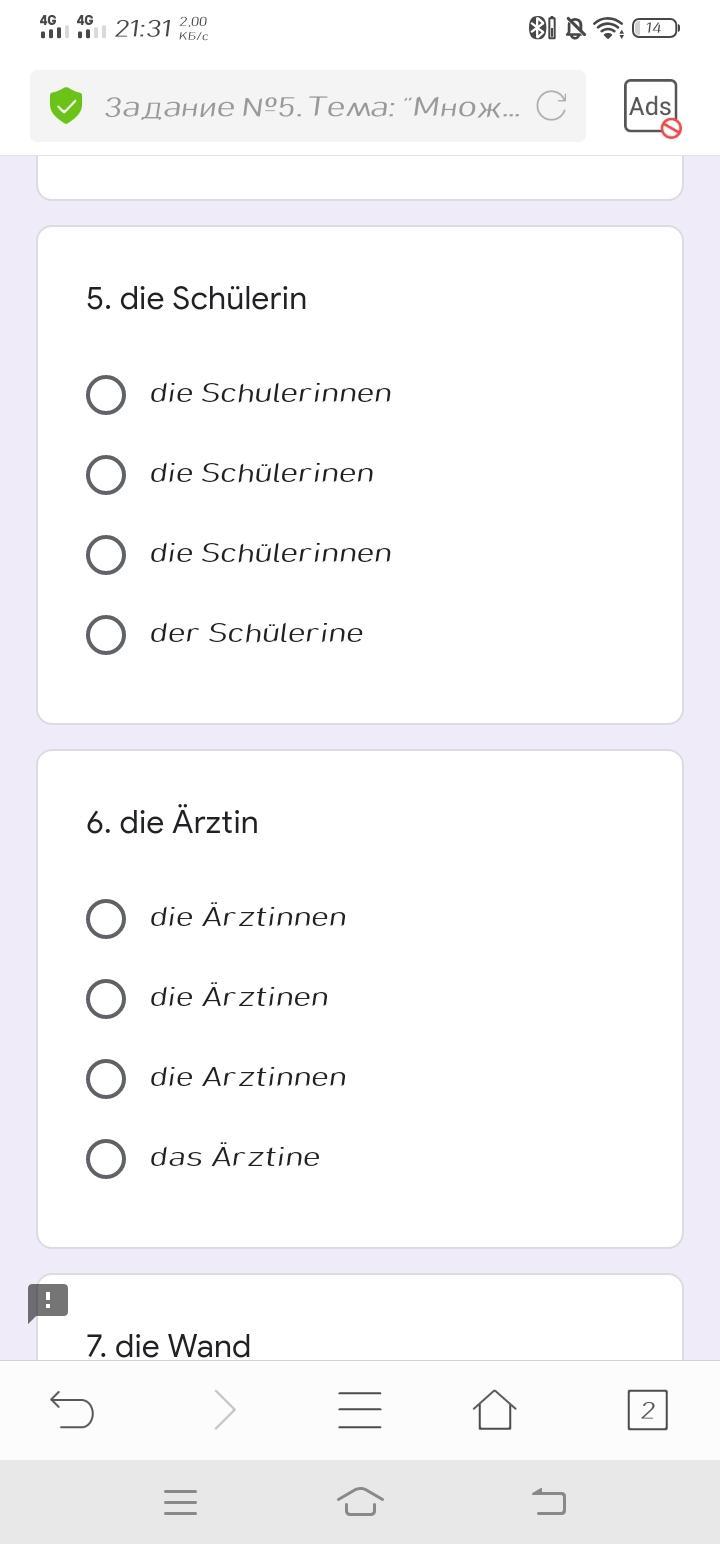
Task: Choose the option "die Arztinnen"
Action: coord(106,1078)
